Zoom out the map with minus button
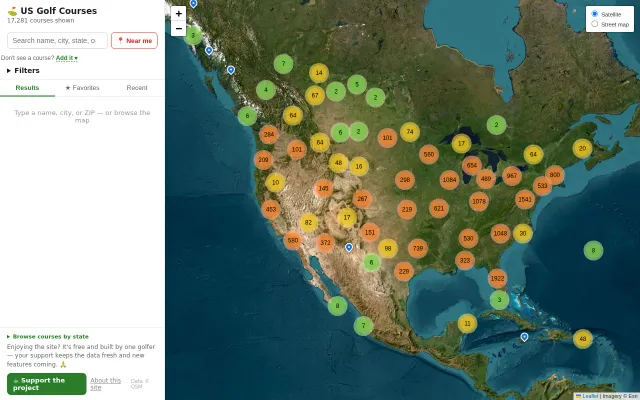 (x=178, y=29)
